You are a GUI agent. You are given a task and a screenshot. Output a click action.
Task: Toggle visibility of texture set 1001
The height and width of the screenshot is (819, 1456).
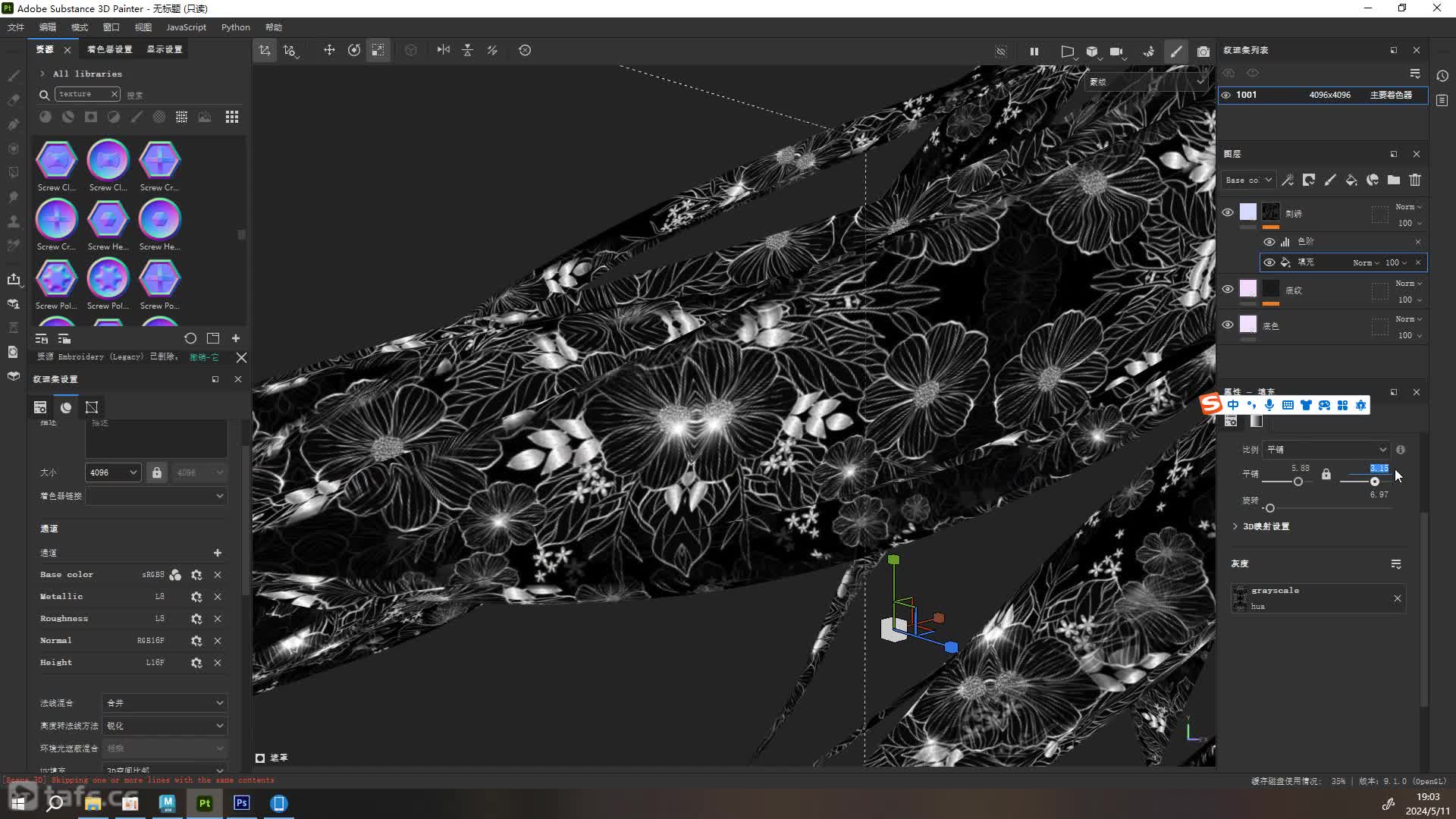coord(1226,95)
